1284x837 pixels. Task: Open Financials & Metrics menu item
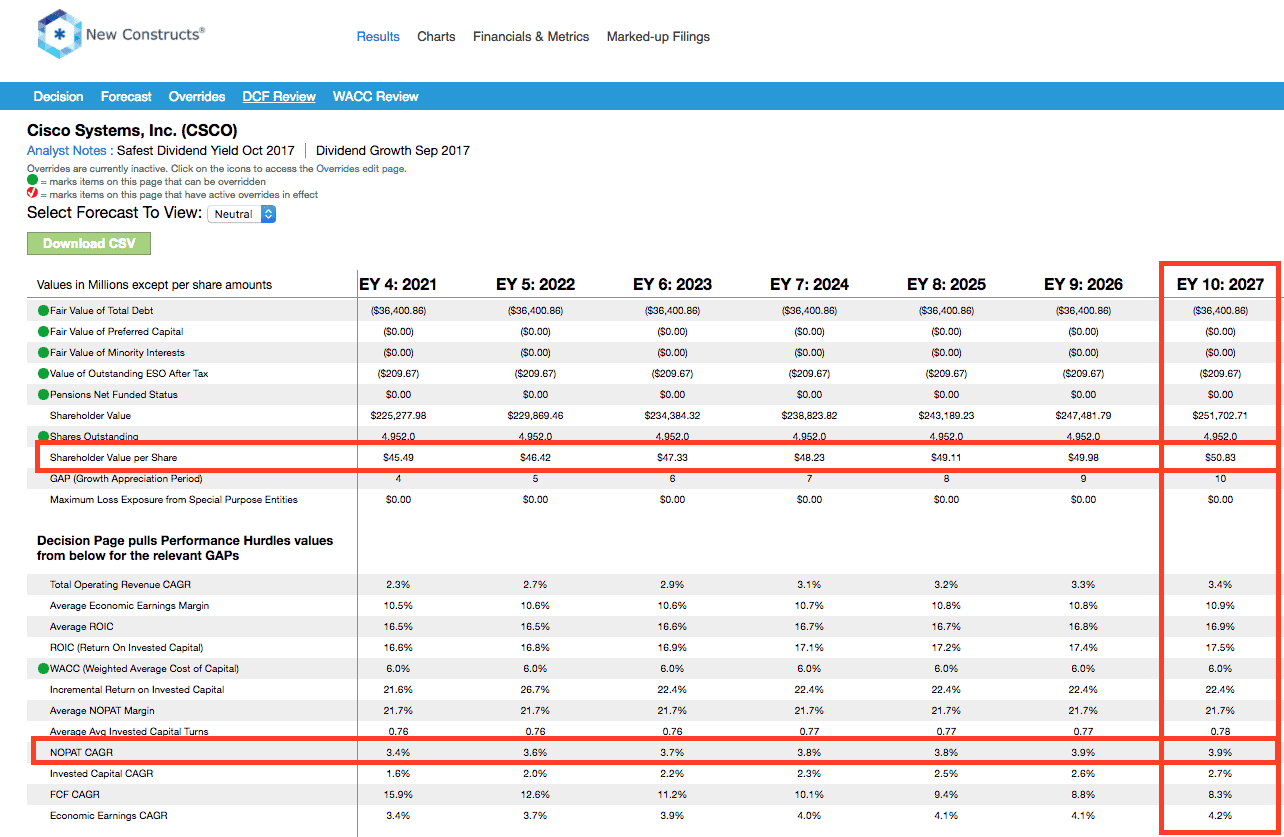tap(531, 36)
